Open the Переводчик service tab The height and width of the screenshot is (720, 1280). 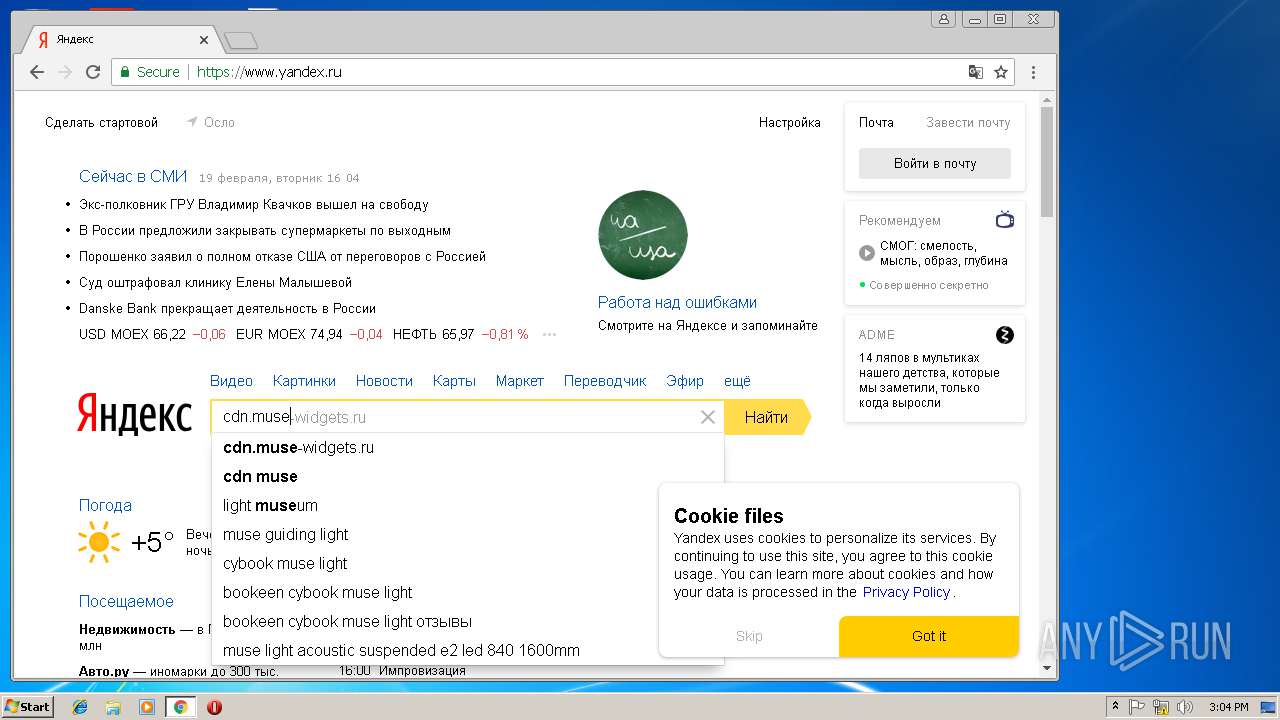pyautogui.click(x=605, y=381)
